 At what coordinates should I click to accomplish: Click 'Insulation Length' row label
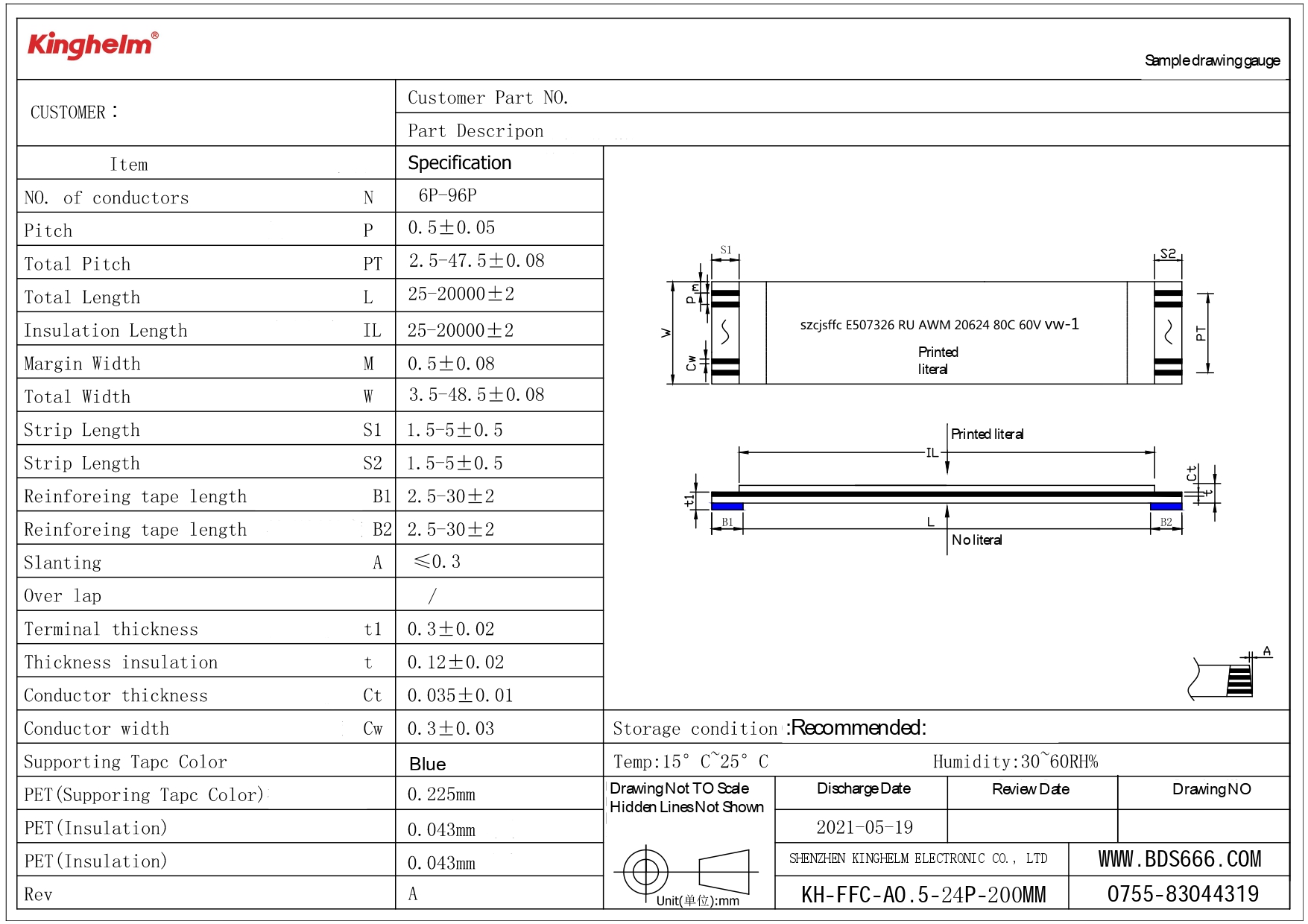[x=106, y=331]
